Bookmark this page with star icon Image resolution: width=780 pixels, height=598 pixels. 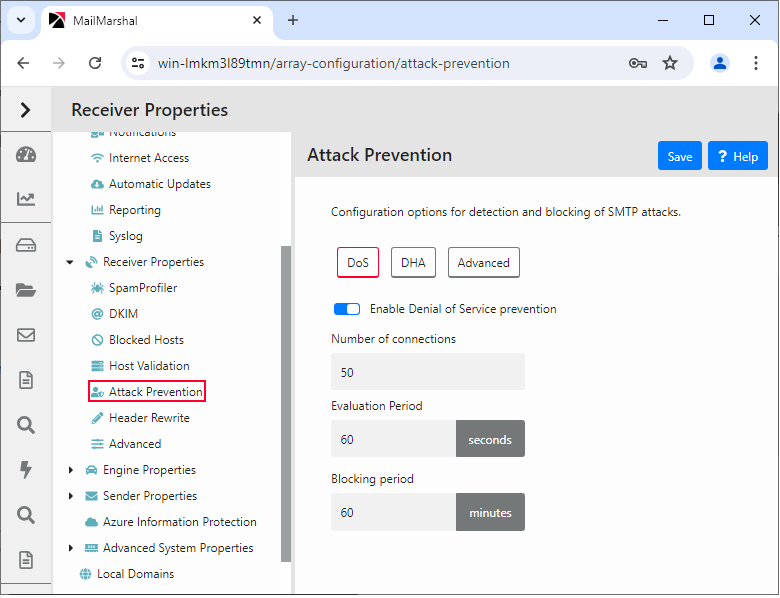coord(670,63)
